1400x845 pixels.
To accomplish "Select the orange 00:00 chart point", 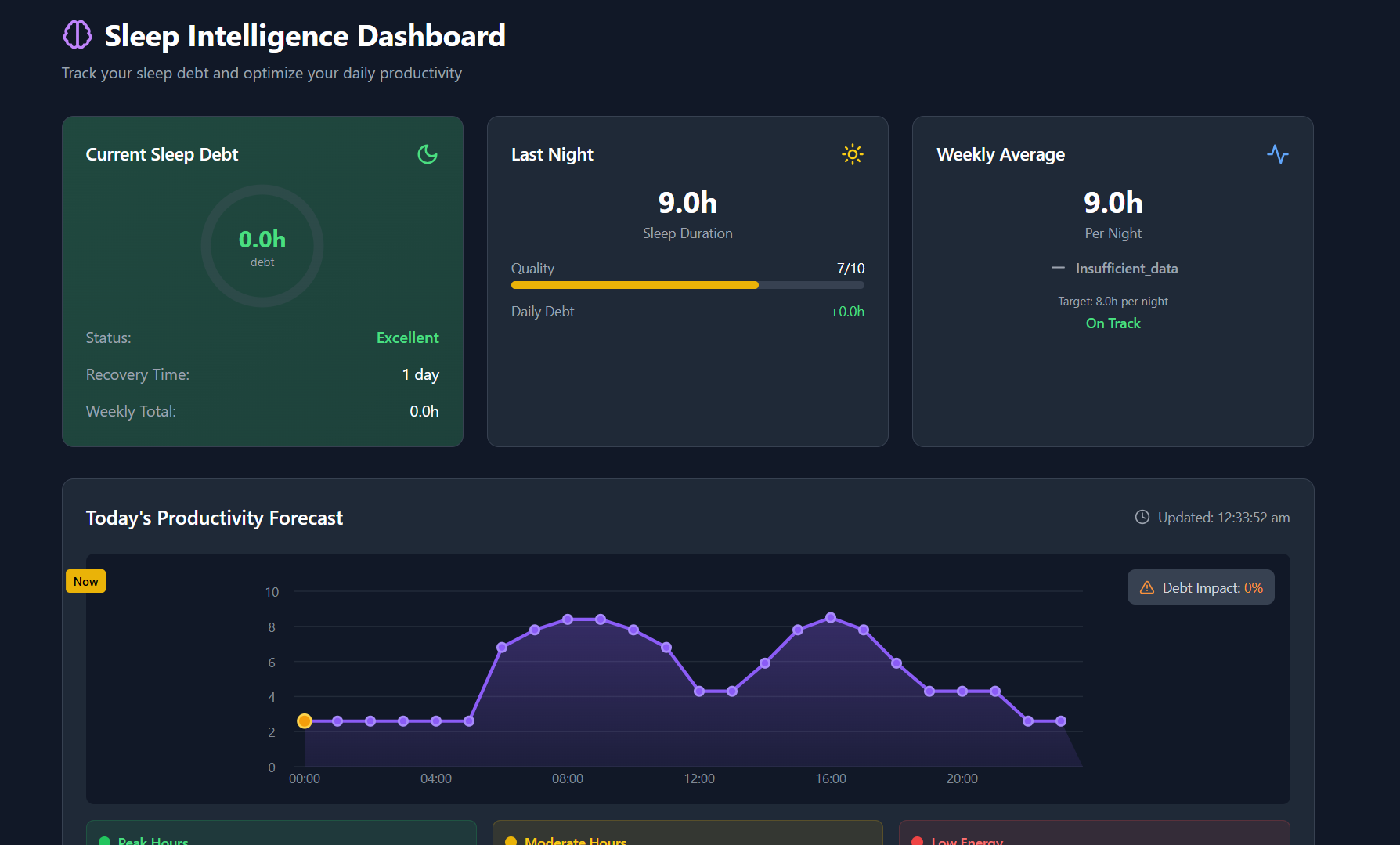I will point(305,721).
